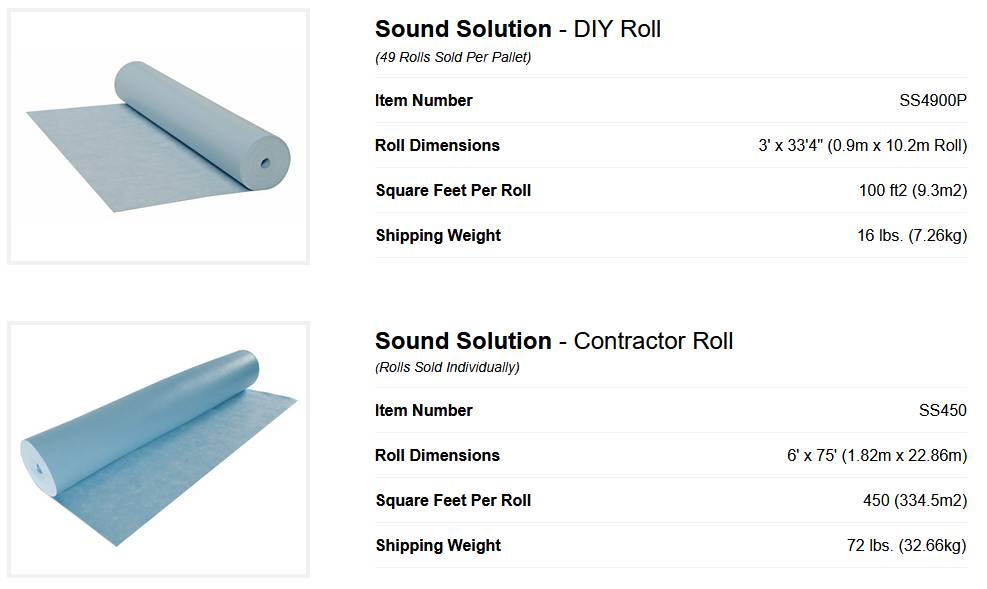Click the Contractor Roll Shipping Weight label

click(438, 545)
